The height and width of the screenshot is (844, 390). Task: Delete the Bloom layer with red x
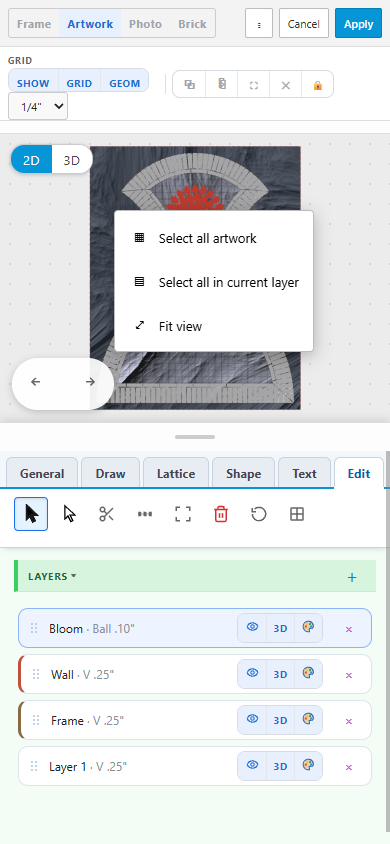[349, 629]
